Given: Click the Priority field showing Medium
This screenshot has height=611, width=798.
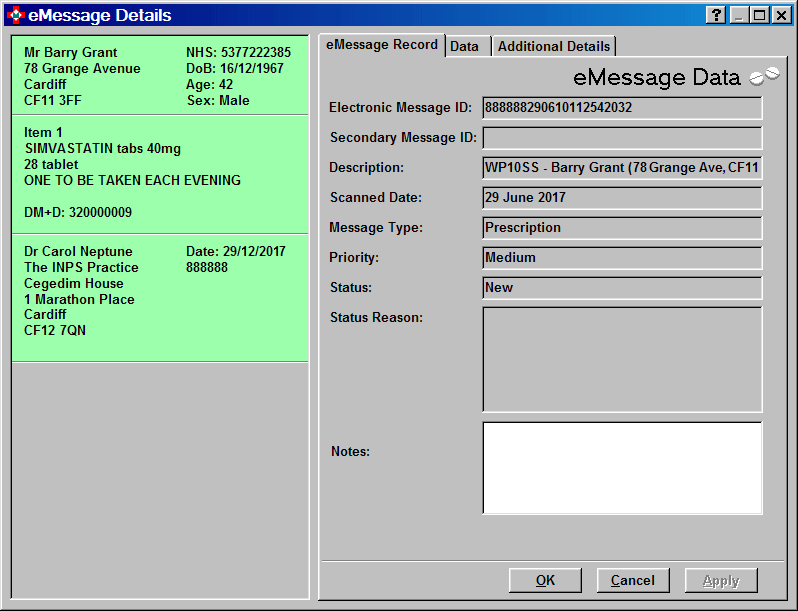Looking at the screenshot, I should click(622, 258).
